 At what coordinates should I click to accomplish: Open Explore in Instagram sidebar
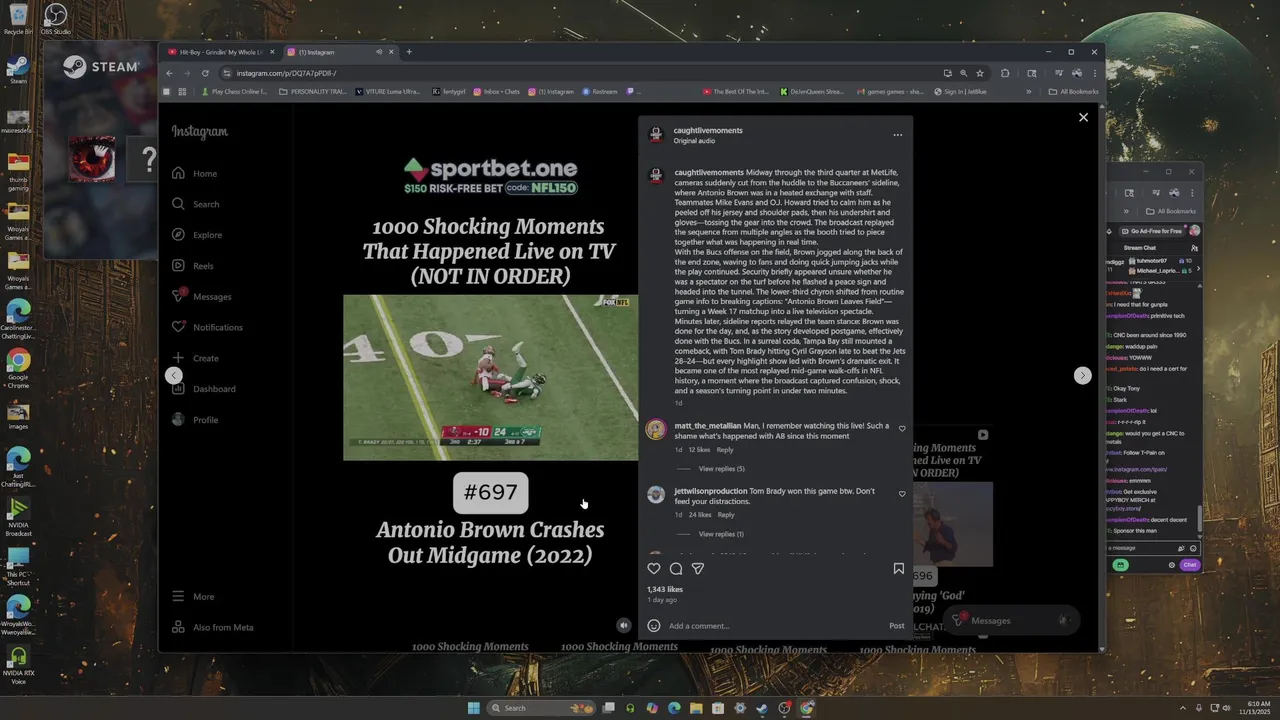click(x=196, y=235)
